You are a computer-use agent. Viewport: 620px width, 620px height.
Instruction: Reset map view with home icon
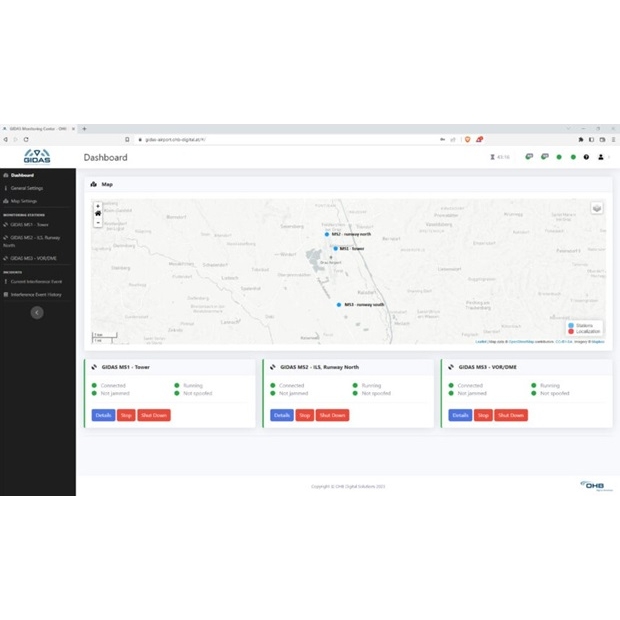(x=97, y=213)
